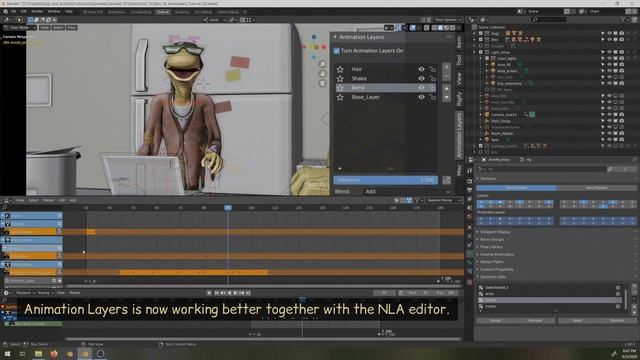
Task: Click the Play animation button in timeline
Action: point(236,293)
